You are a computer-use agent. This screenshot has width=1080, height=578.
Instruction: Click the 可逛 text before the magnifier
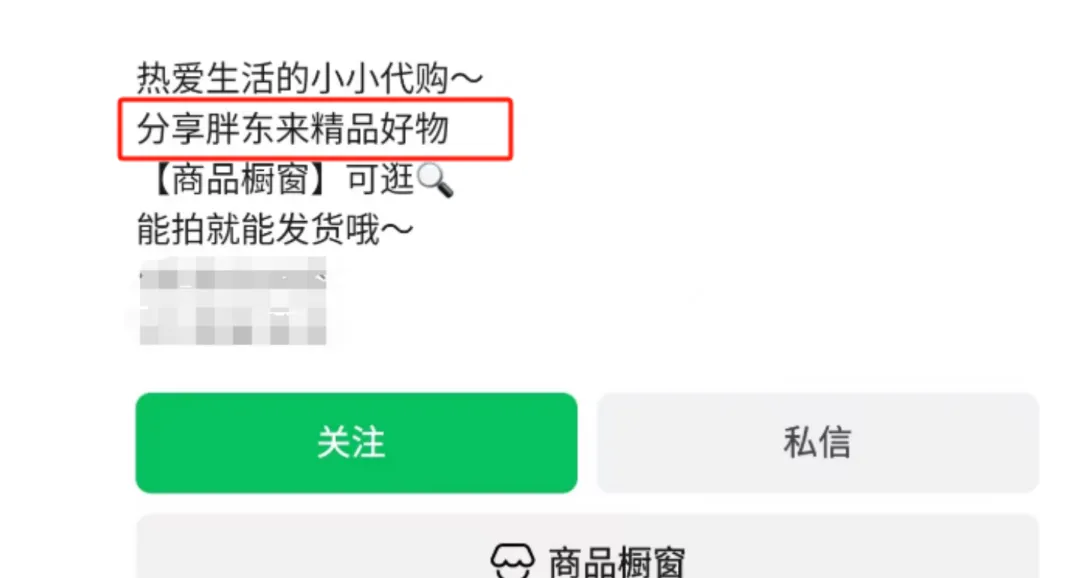pos(380,180)
